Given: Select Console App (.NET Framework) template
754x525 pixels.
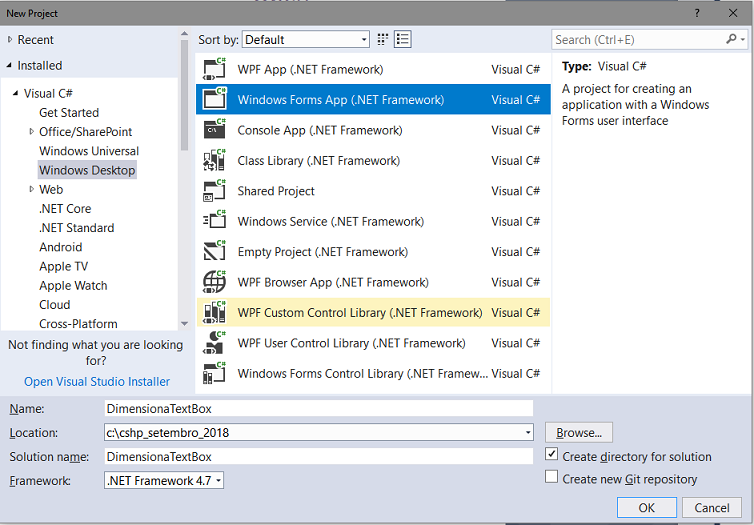Looking at the screenshot, I should [373, 130].
